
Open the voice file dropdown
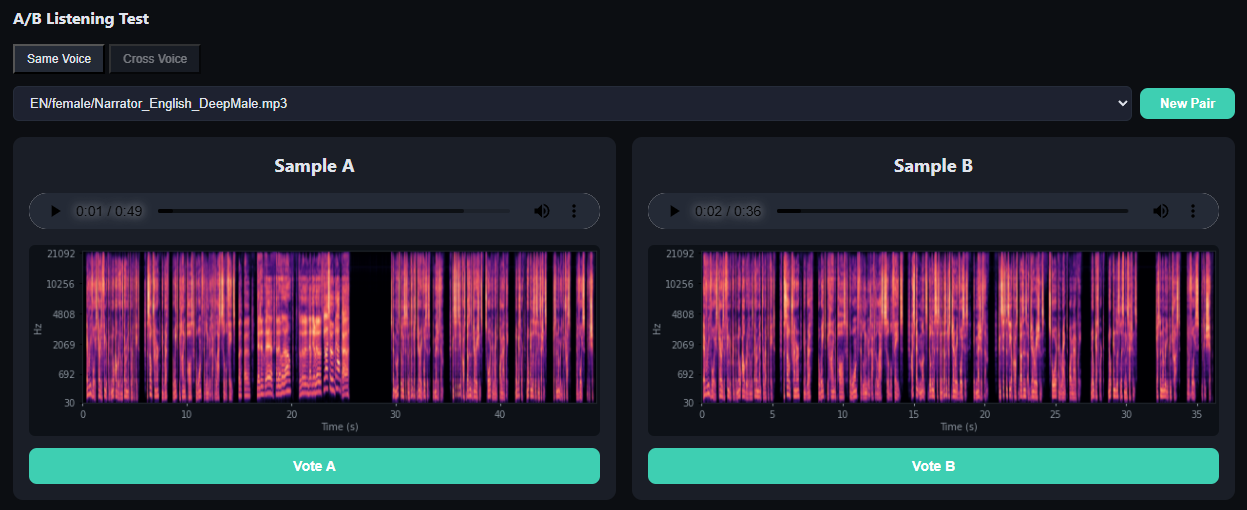(x=572, y=103)
